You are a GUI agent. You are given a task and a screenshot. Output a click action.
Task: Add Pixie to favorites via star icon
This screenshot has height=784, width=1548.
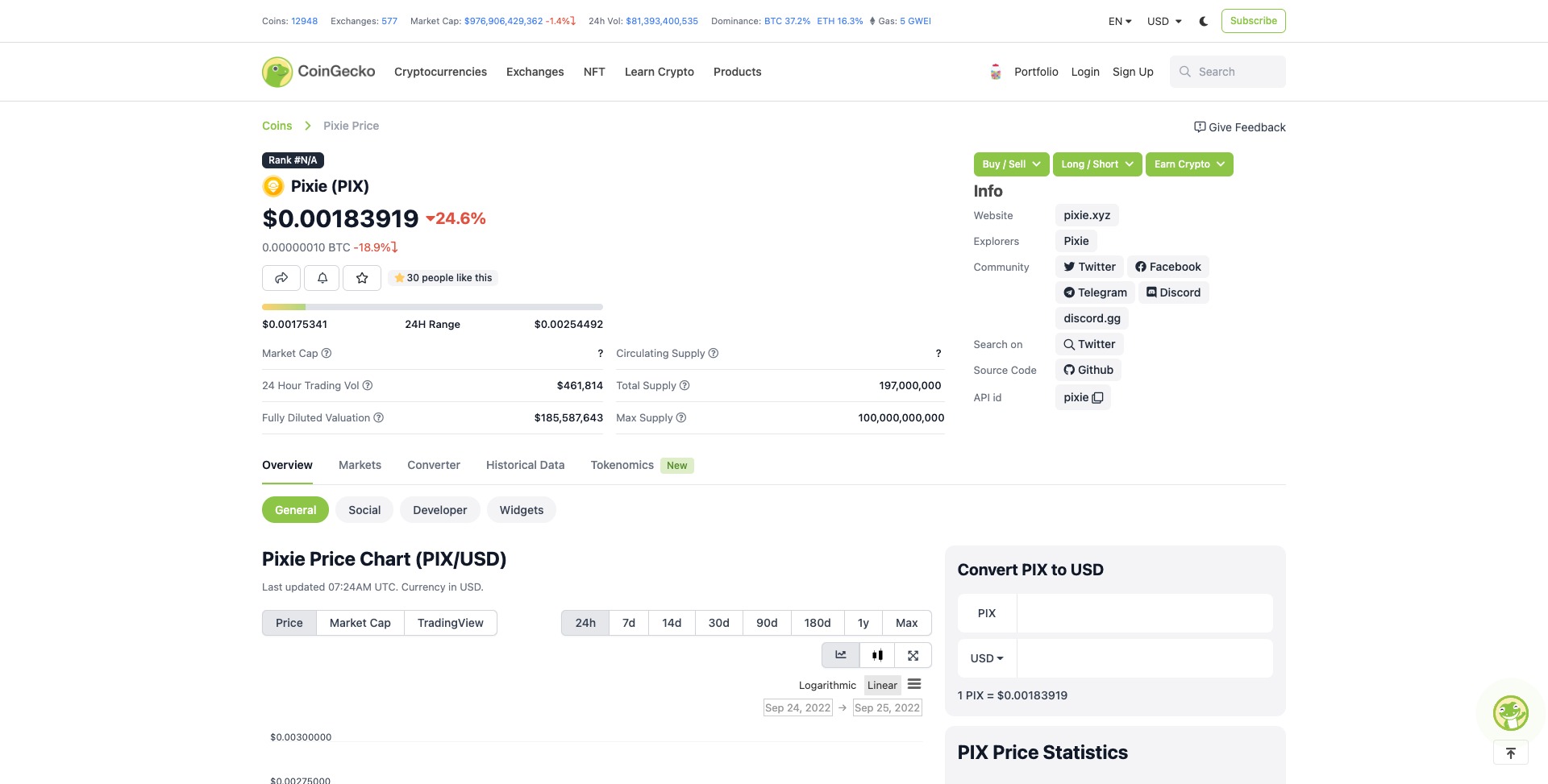pos(361,277)
